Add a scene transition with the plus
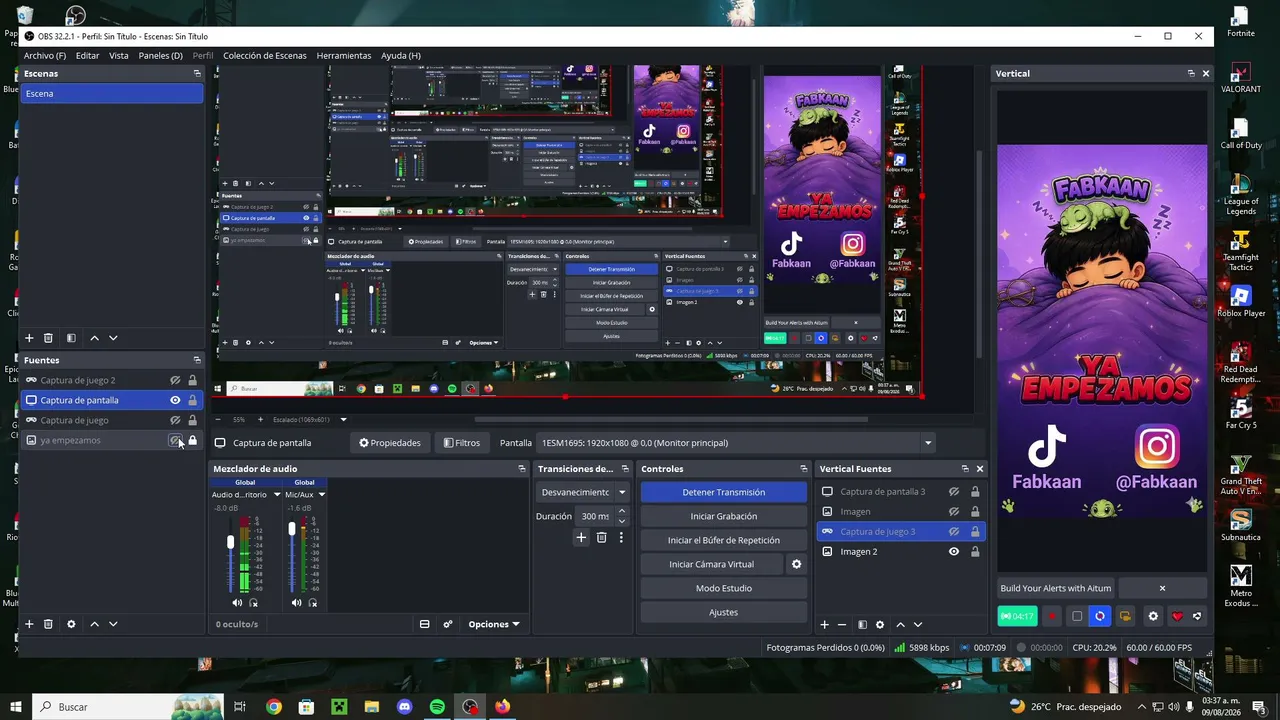Image resolution: width=1280 pixels, height=720 pixels. pos(581,537)
